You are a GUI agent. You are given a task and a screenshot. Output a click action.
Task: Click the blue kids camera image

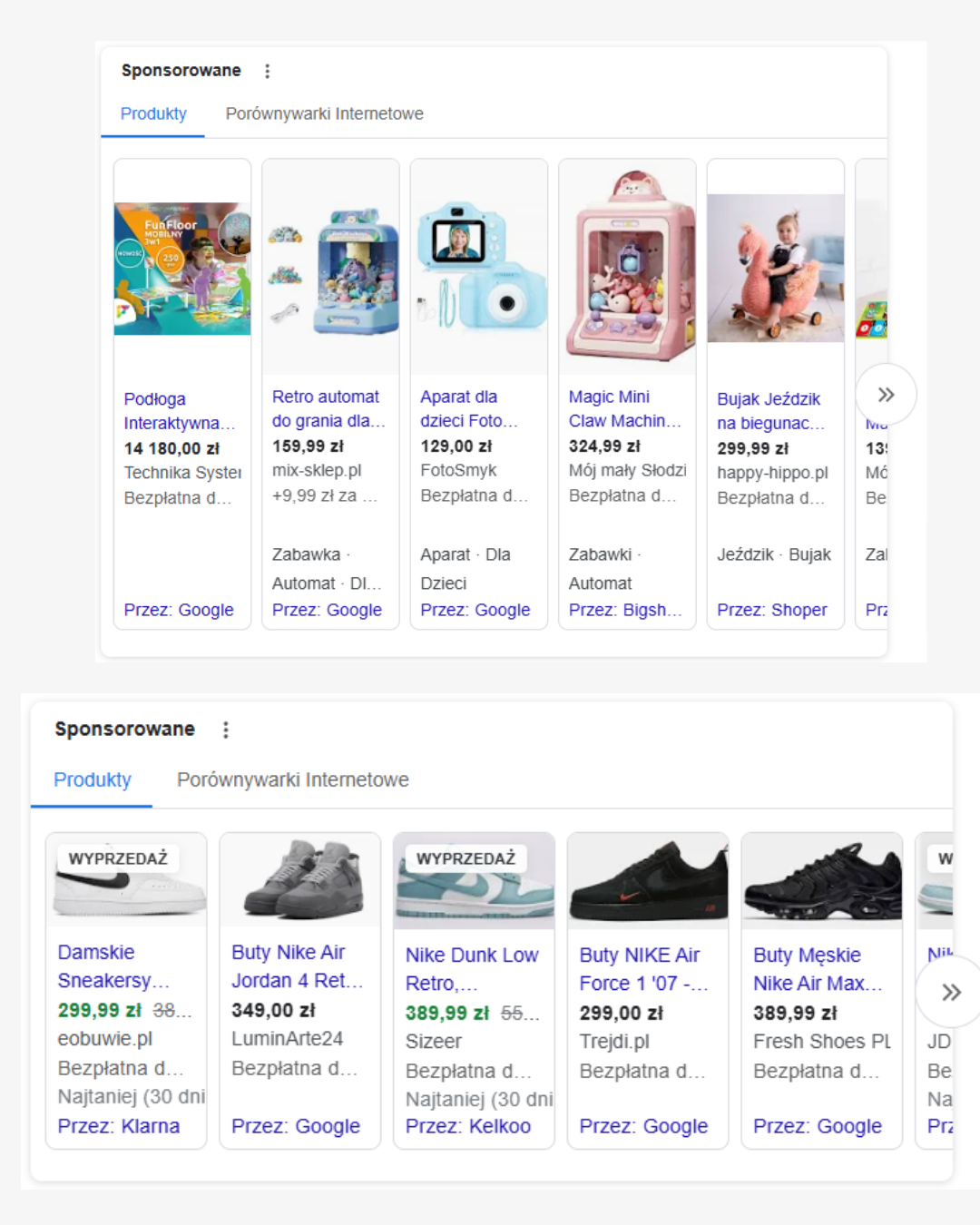pos(479,268)
